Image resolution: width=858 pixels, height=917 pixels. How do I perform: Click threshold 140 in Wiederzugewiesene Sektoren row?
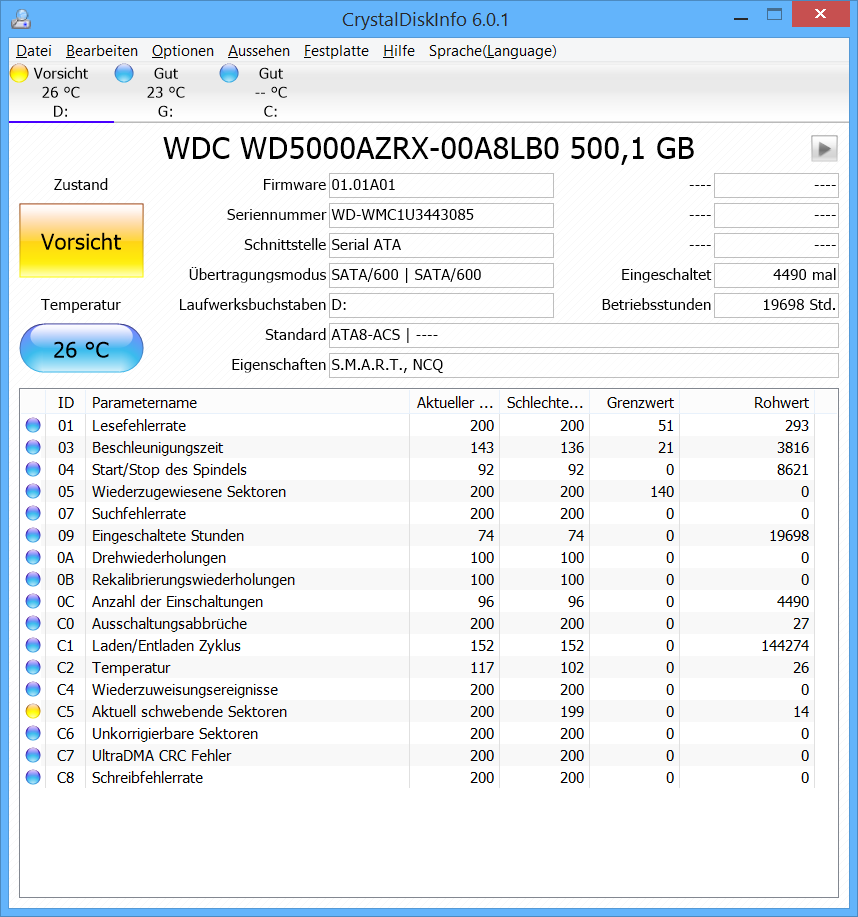click(x=662, y=492)
